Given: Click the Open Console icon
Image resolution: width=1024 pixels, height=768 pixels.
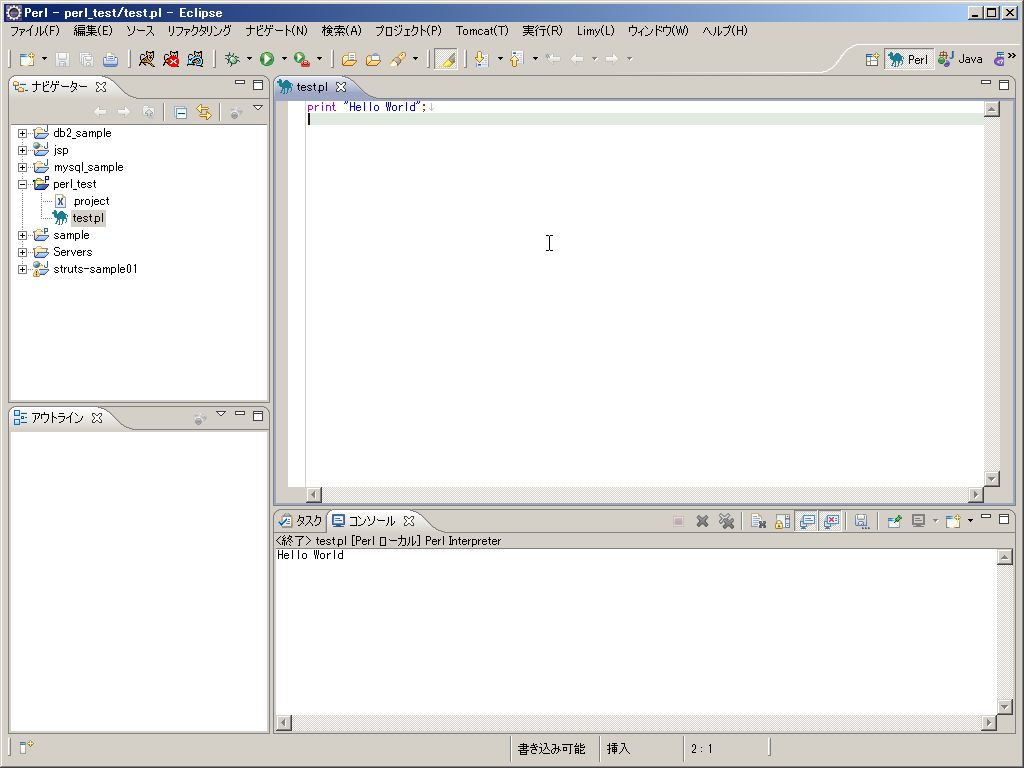Looking at the screenshot, I should click(953, 521).
